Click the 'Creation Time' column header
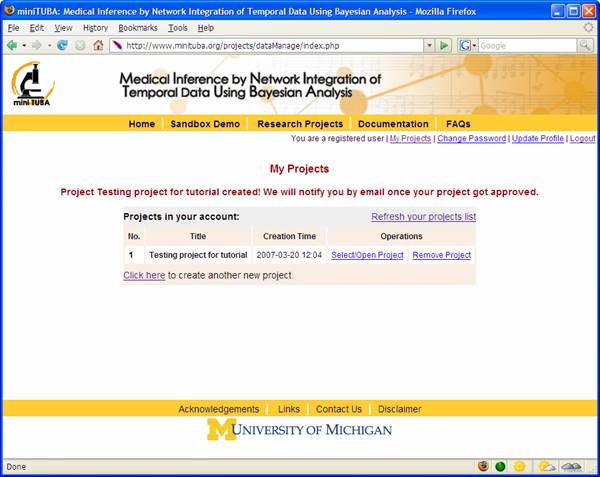 pos(289,236)
